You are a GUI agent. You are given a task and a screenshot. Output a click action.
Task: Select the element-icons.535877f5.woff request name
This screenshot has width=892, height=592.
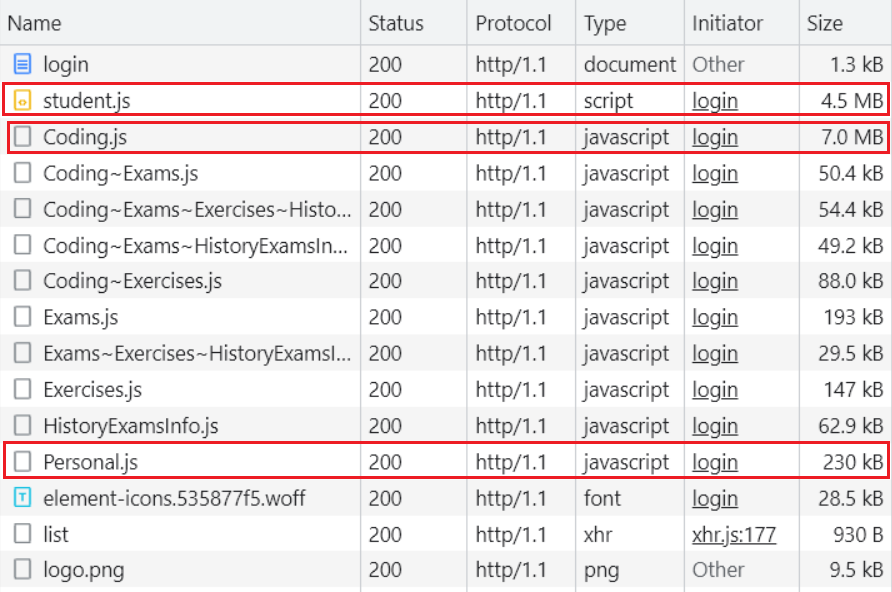coord(174,498)
